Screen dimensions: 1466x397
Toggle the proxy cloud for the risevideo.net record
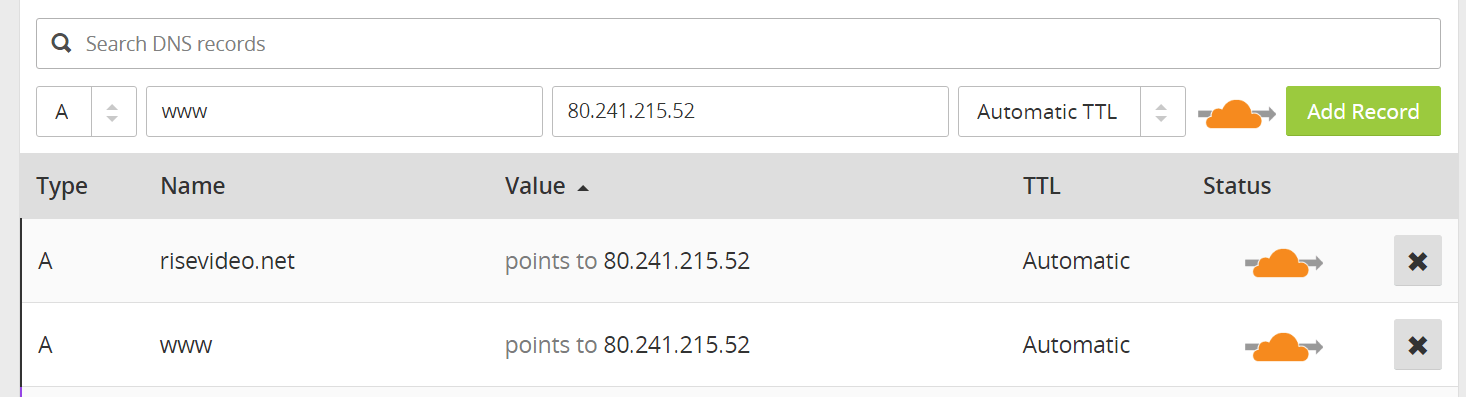click(x=1284, y=262)
